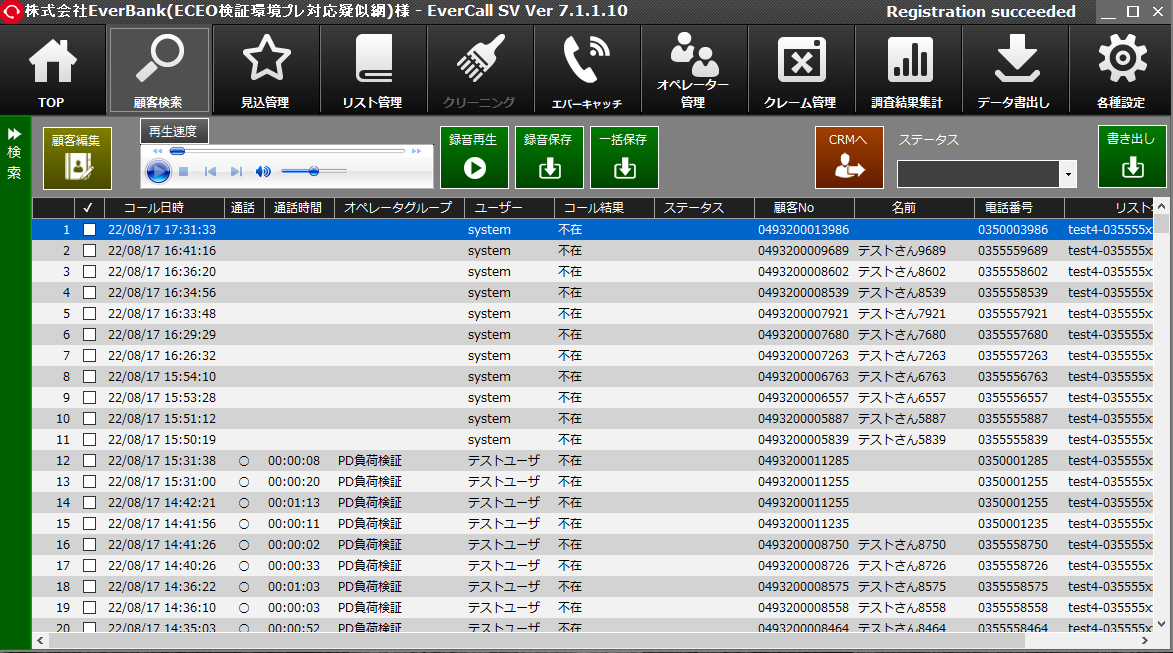Open 見込管理 star icon

click(x=266, y=70)
